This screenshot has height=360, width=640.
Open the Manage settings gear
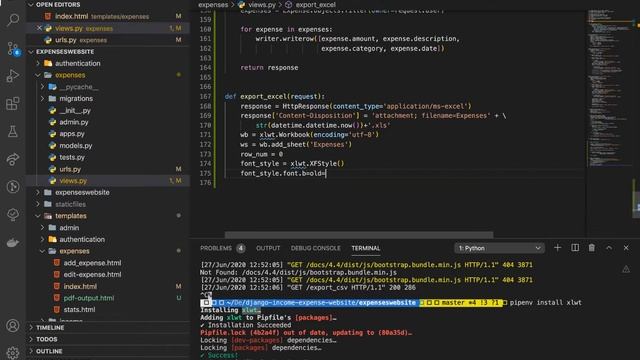13,352
